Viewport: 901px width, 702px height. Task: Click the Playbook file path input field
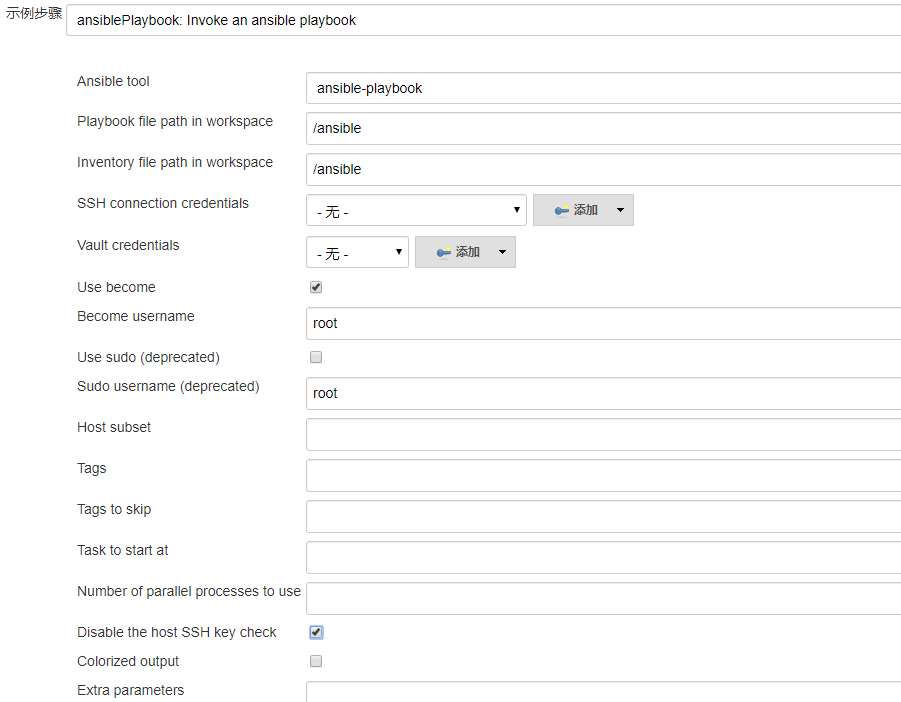pyautogui.click(x=603, y=128)
